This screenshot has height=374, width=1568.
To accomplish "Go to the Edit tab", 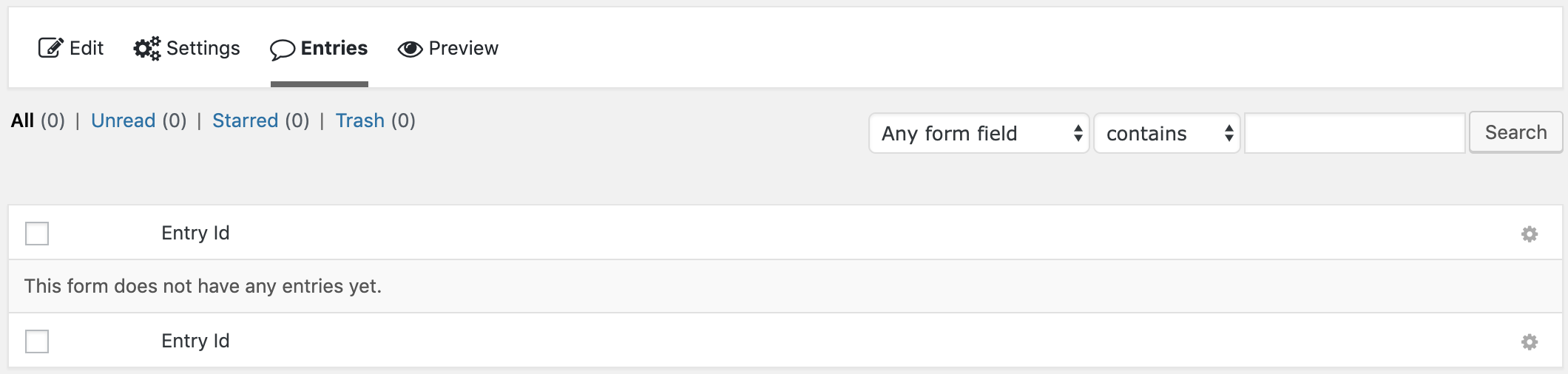I will pos(86,48).
